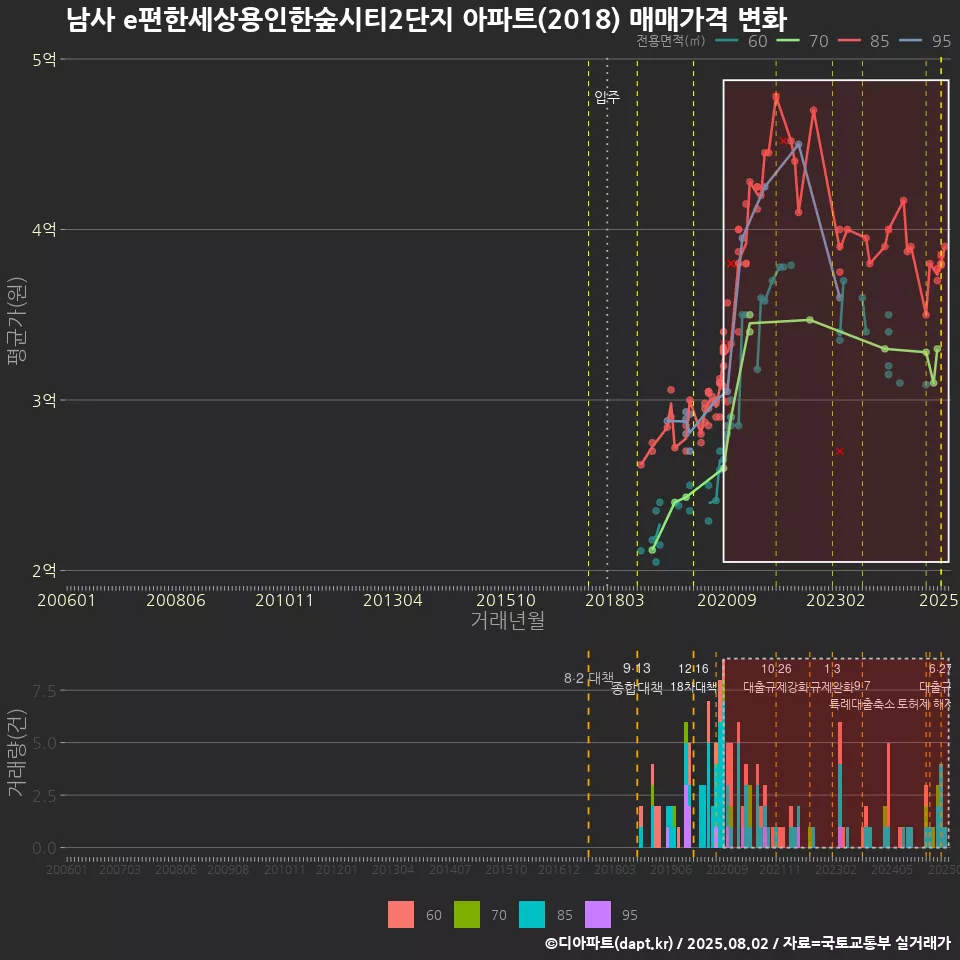Click the 5억 price axis label
The height and width of the screenshot is (960, 960).
point(44,59)
